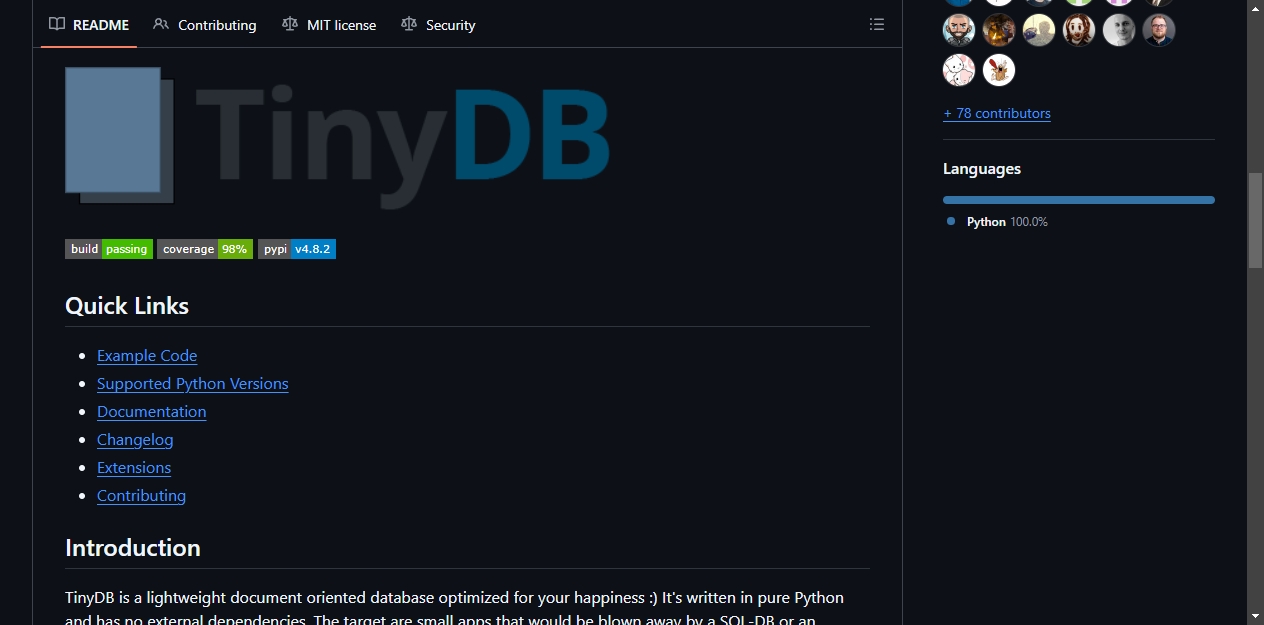The image size is (1264, 625).
Task: Click the build passing badge
Action: pyautogui.click(x=109, y=249)
